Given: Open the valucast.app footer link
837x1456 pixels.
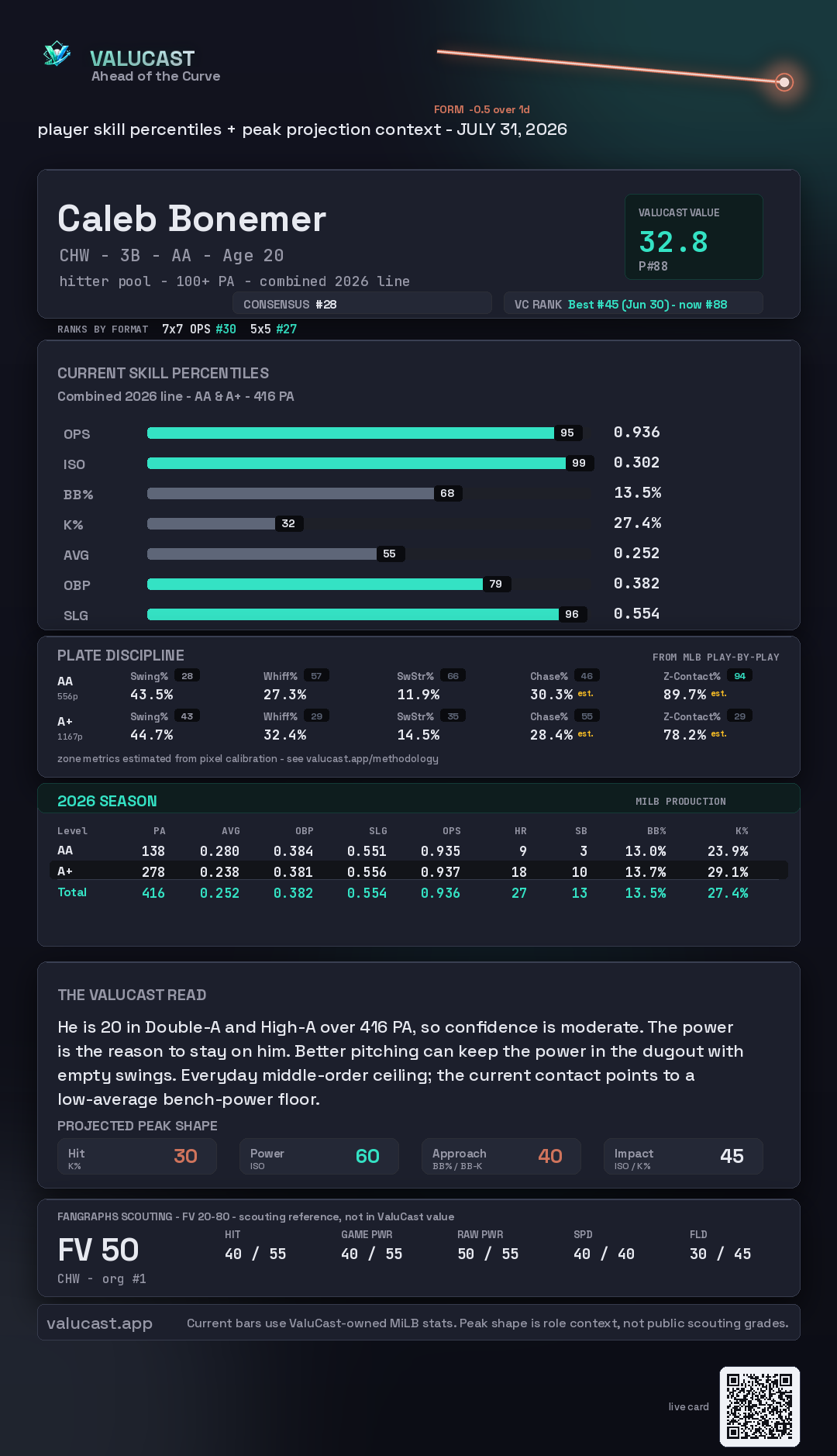Looking at the screenshot, I should tap(99, 1323).
